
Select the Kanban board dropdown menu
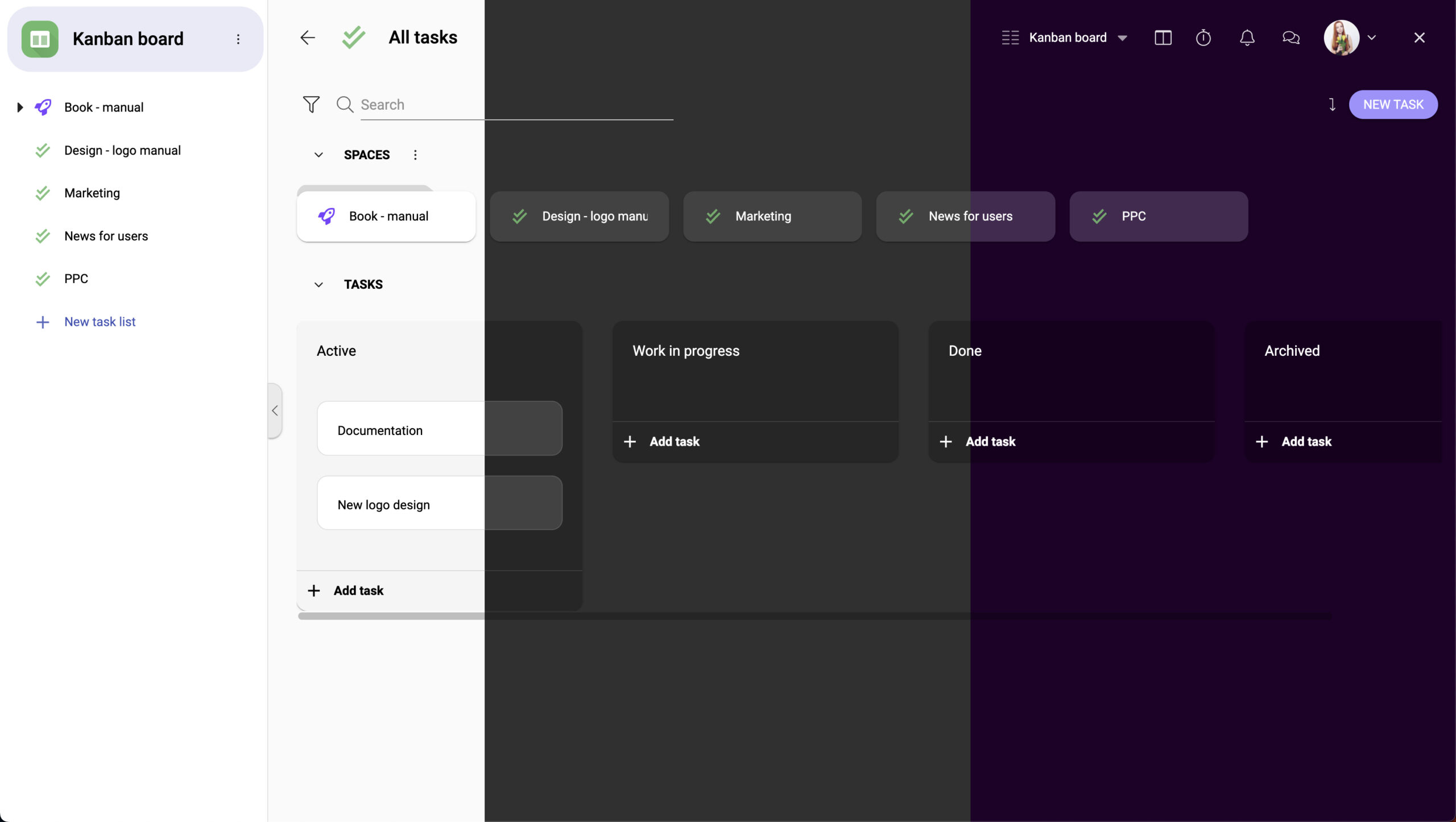coord(1122,38)
